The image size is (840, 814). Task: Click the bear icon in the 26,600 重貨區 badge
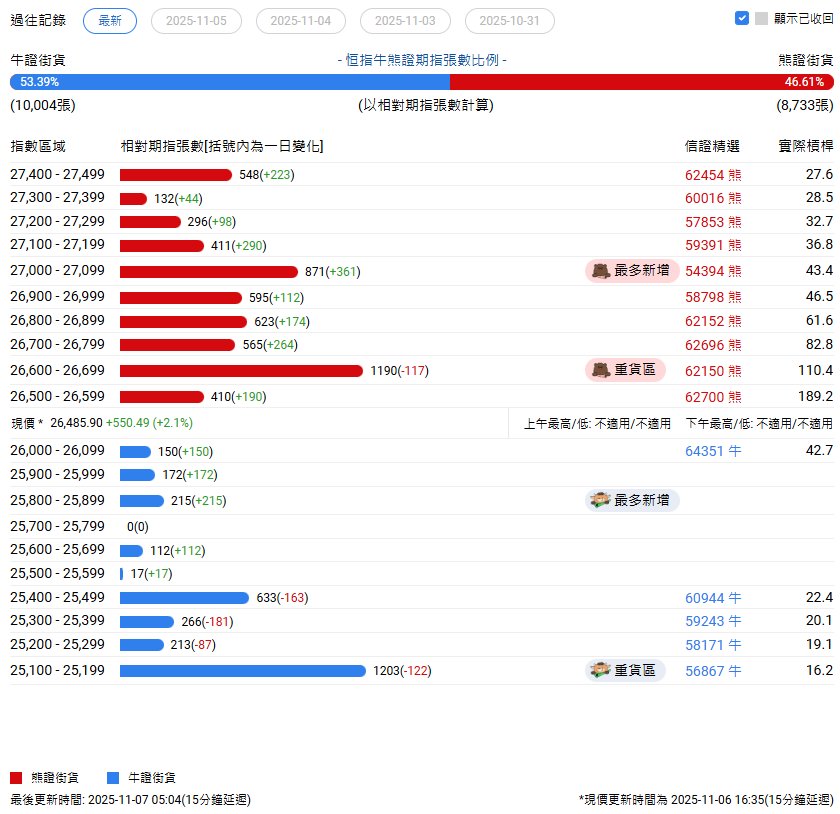[x=600, y=370]
